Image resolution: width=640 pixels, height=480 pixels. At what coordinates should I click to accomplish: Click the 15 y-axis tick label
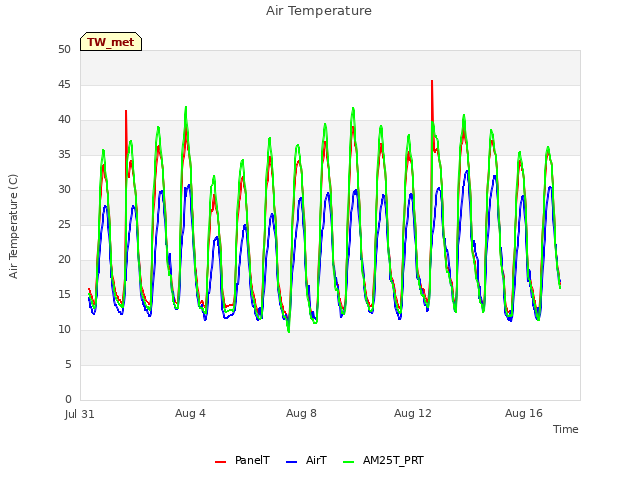click(64, 294)
